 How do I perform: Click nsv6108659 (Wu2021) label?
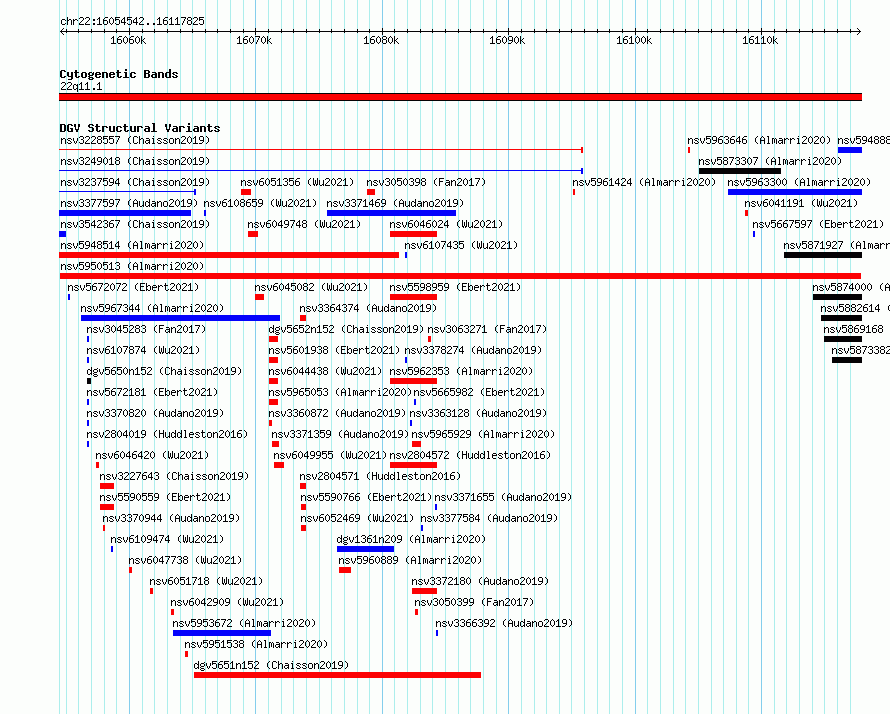point(261,203)
